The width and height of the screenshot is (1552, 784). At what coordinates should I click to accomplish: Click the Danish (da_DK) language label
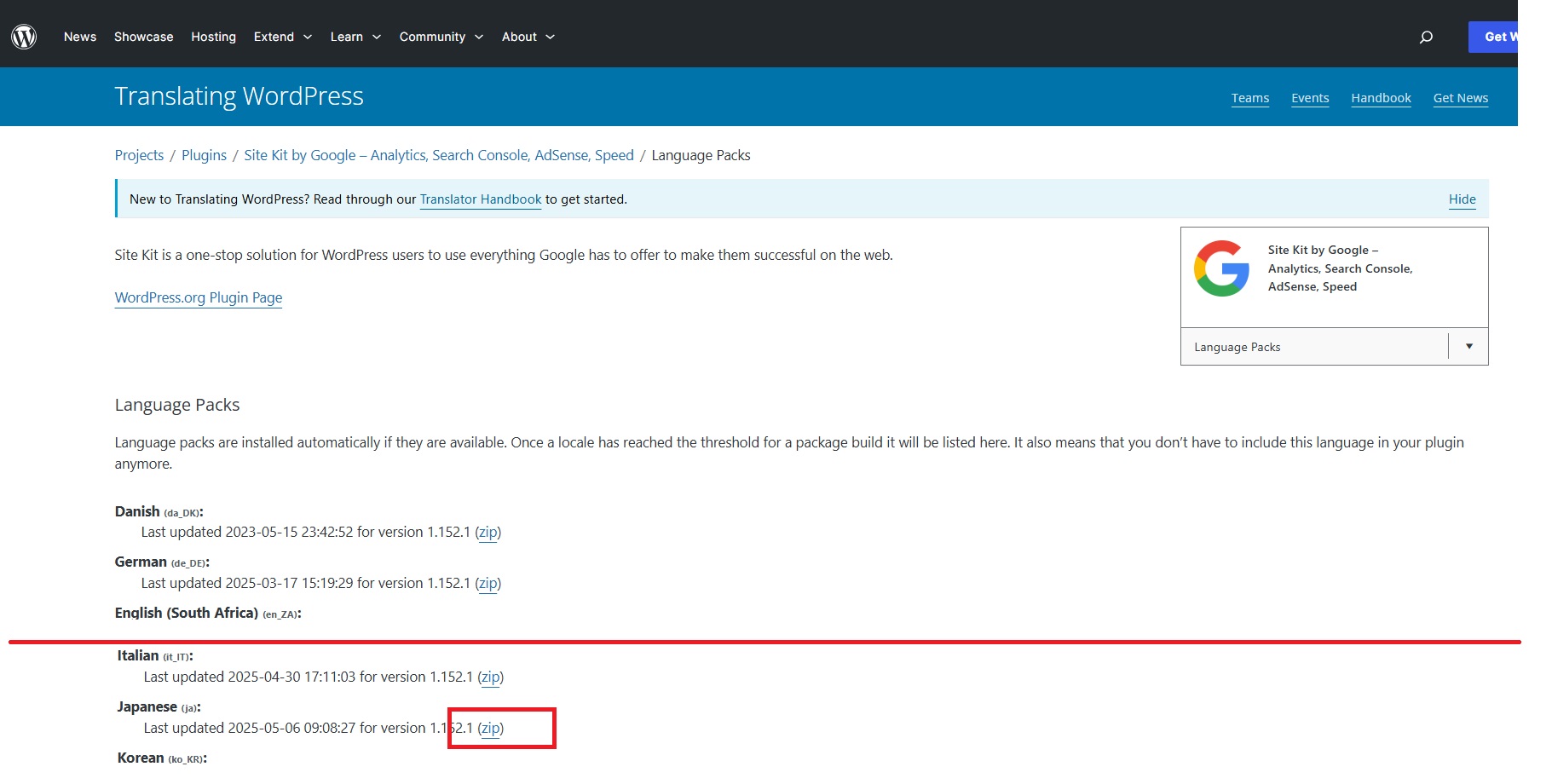point(159,511)
